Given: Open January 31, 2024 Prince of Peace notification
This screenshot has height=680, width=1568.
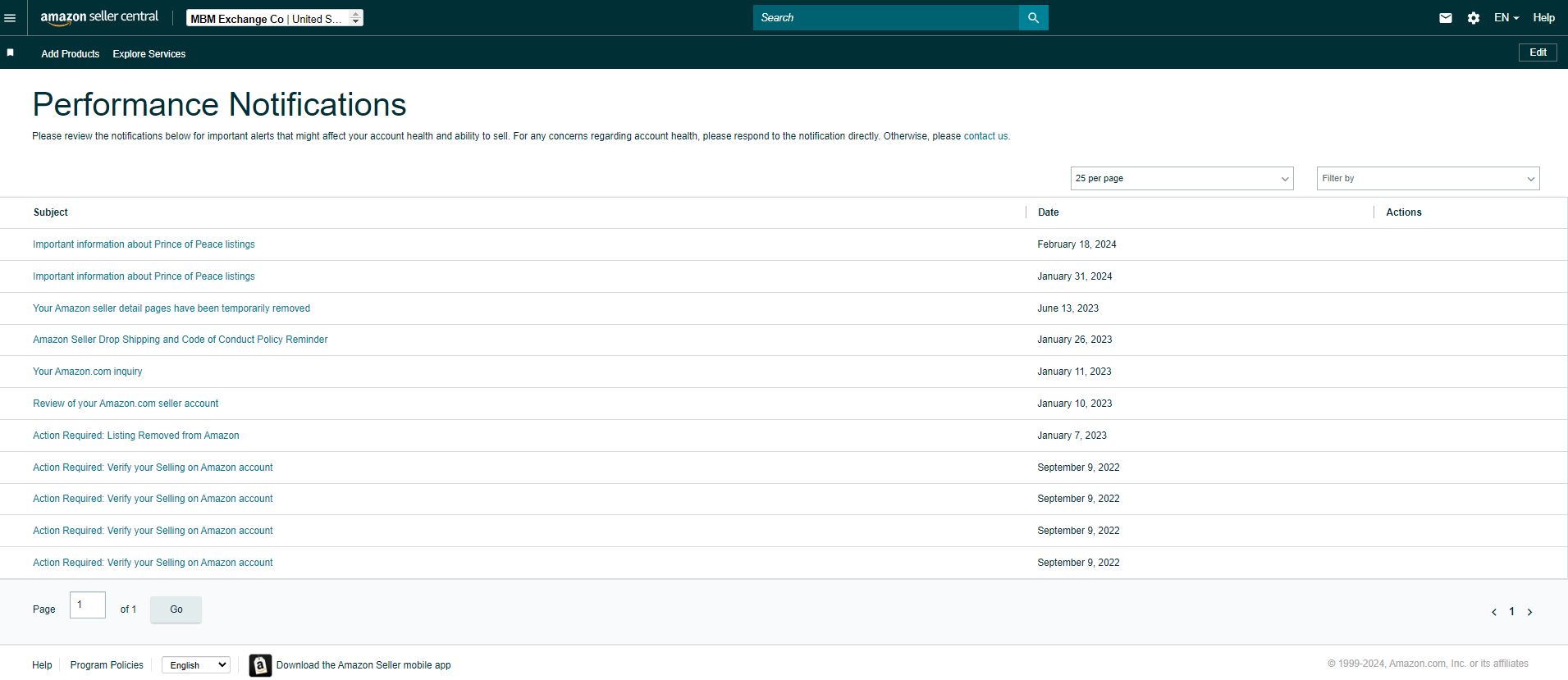Looking at the screenshot, I should [x=144, y=276].
